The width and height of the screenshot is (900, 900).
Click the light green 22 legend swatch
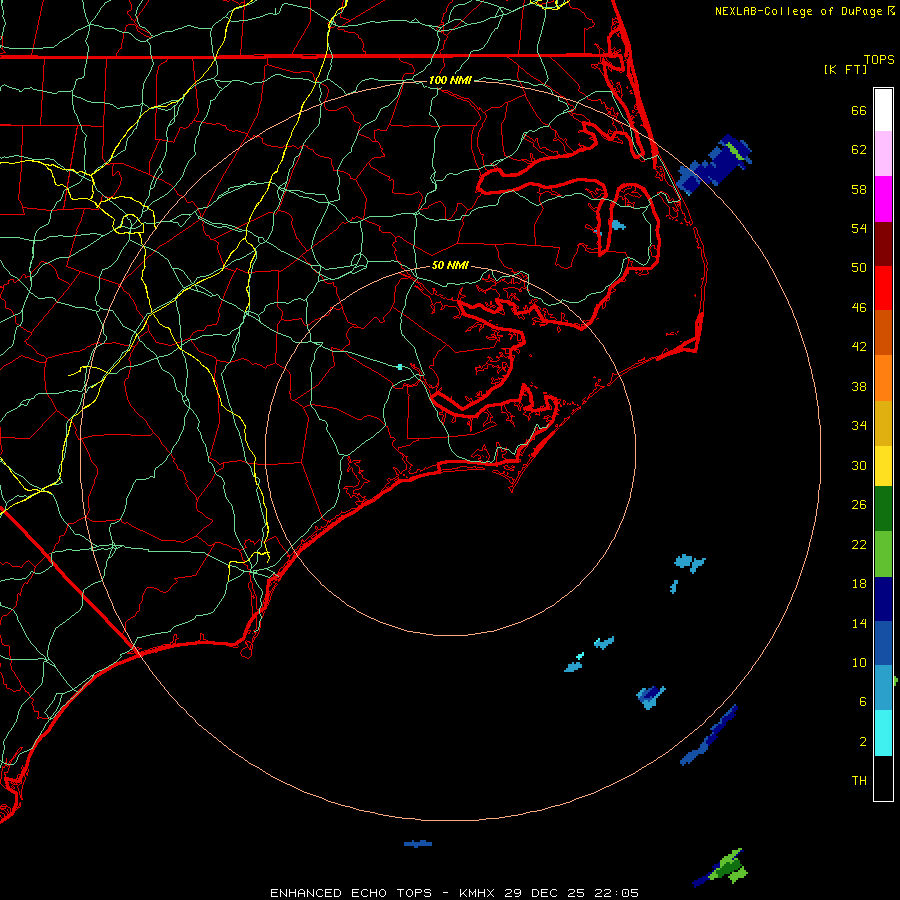[x=883, y=554]
